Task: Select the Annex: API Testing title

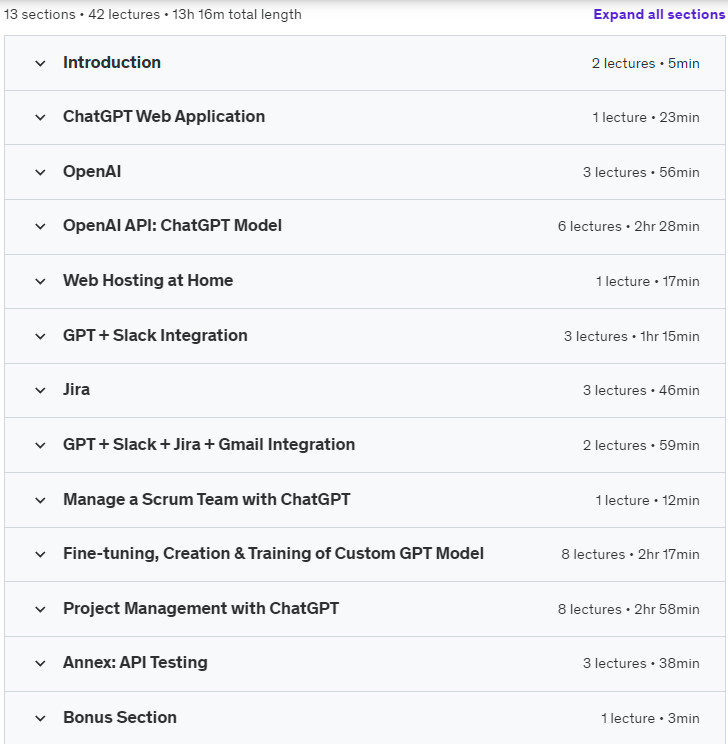Action: click(135, 662)
